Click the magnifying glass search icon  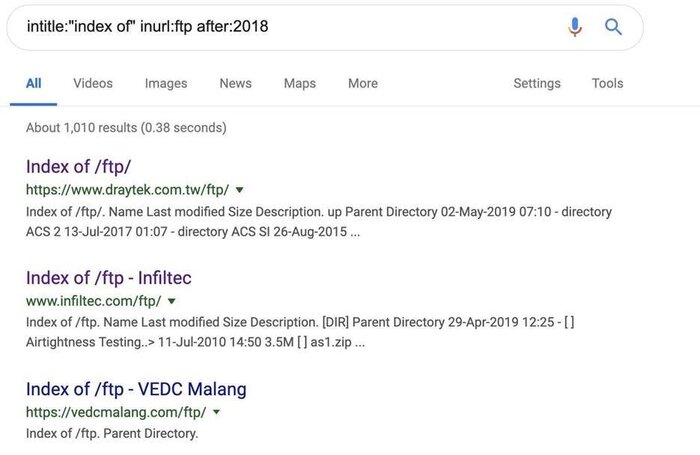[614, 27]
